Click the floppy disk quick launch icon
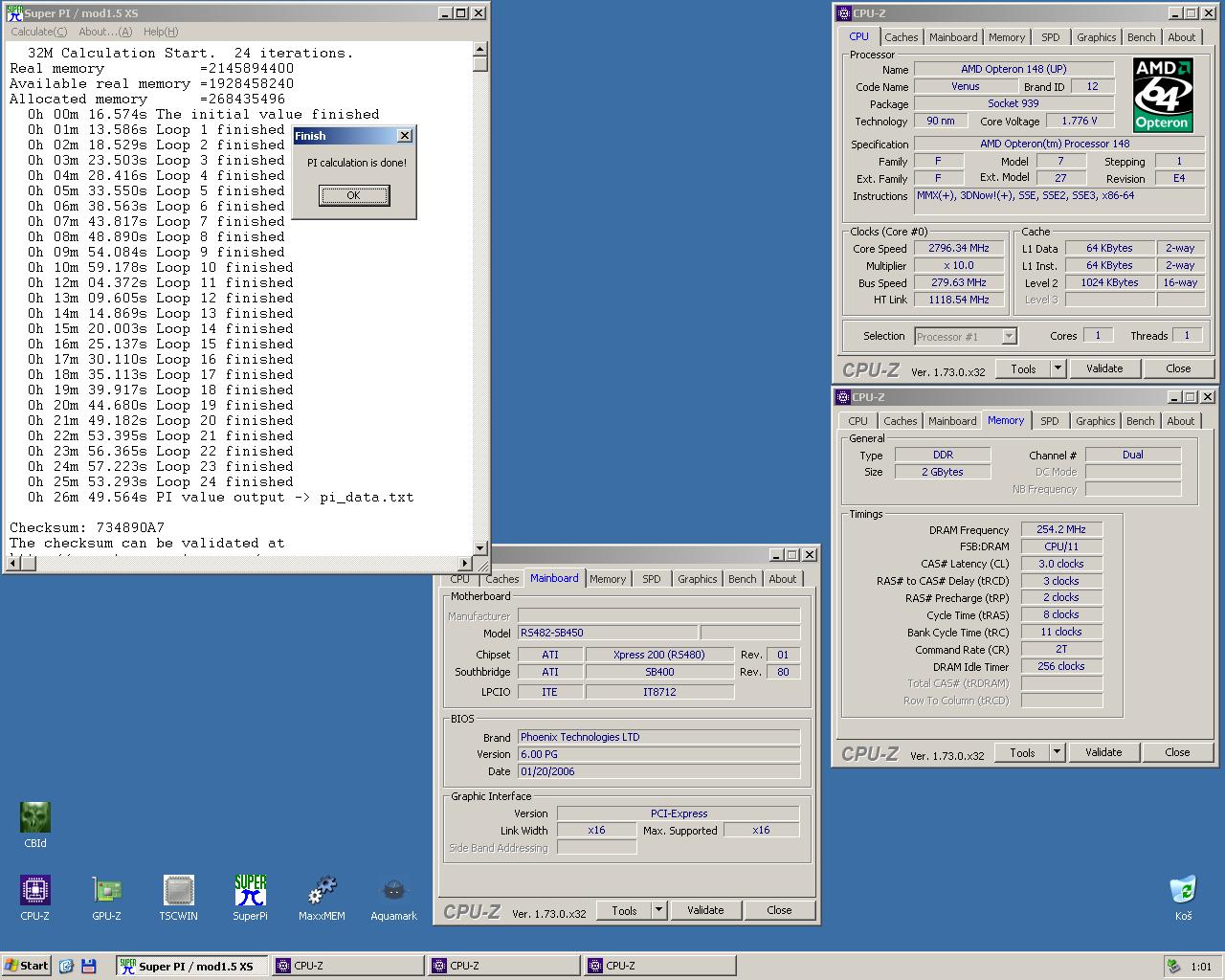The height and width of the screenshot is (980, 1225). [88, 966]
